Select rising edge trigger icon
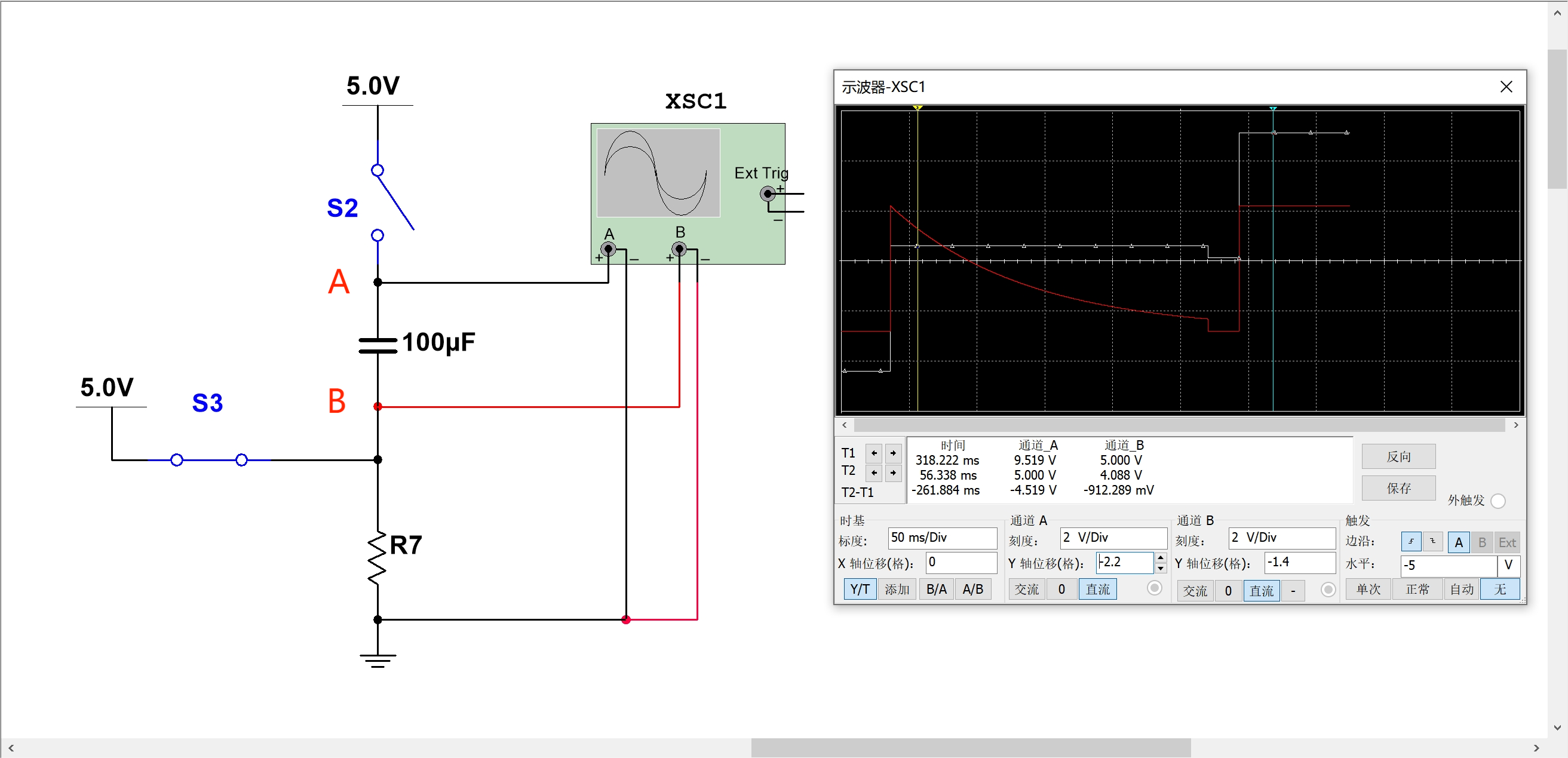This screenshot has height=758, width=1568. (1411, 541)
